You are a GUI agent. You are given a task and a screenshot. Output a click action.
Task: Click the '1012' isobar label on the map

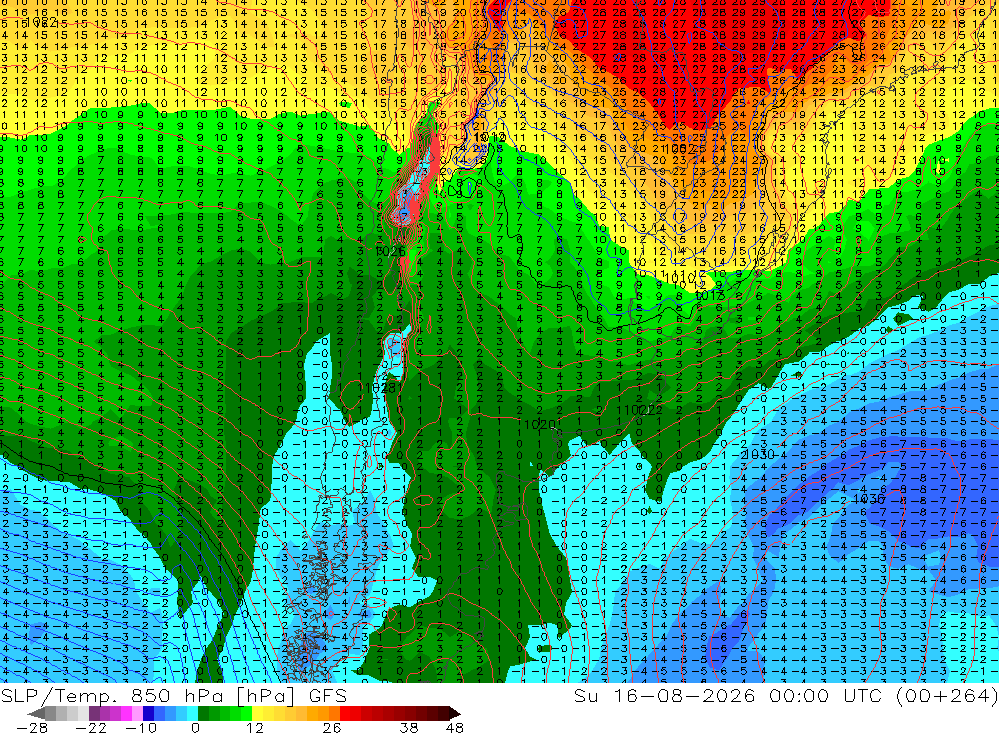point(490,138)
